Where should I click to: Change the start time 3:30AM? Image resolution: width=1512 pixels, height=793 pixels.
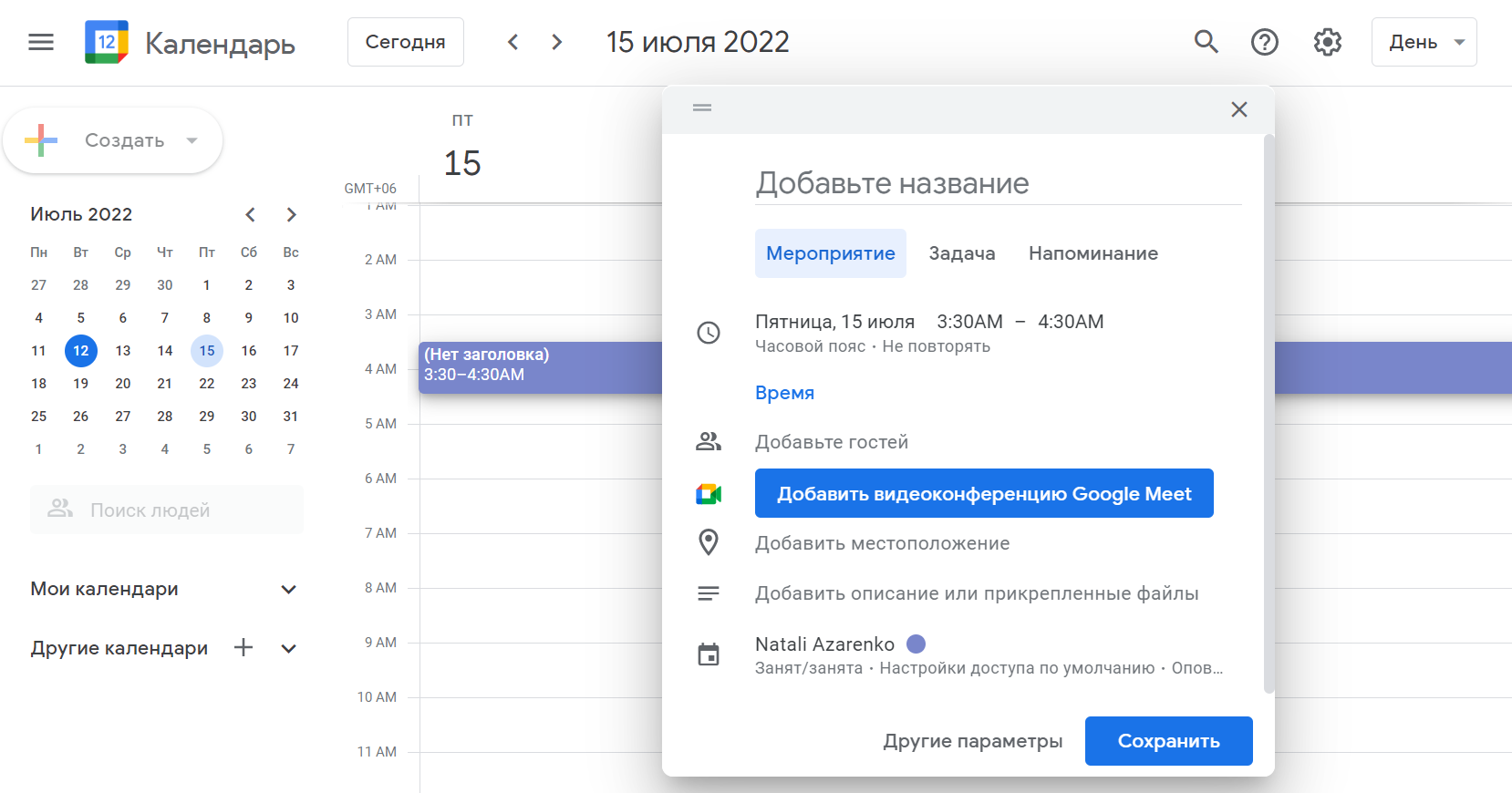click(x=969, y=322)
